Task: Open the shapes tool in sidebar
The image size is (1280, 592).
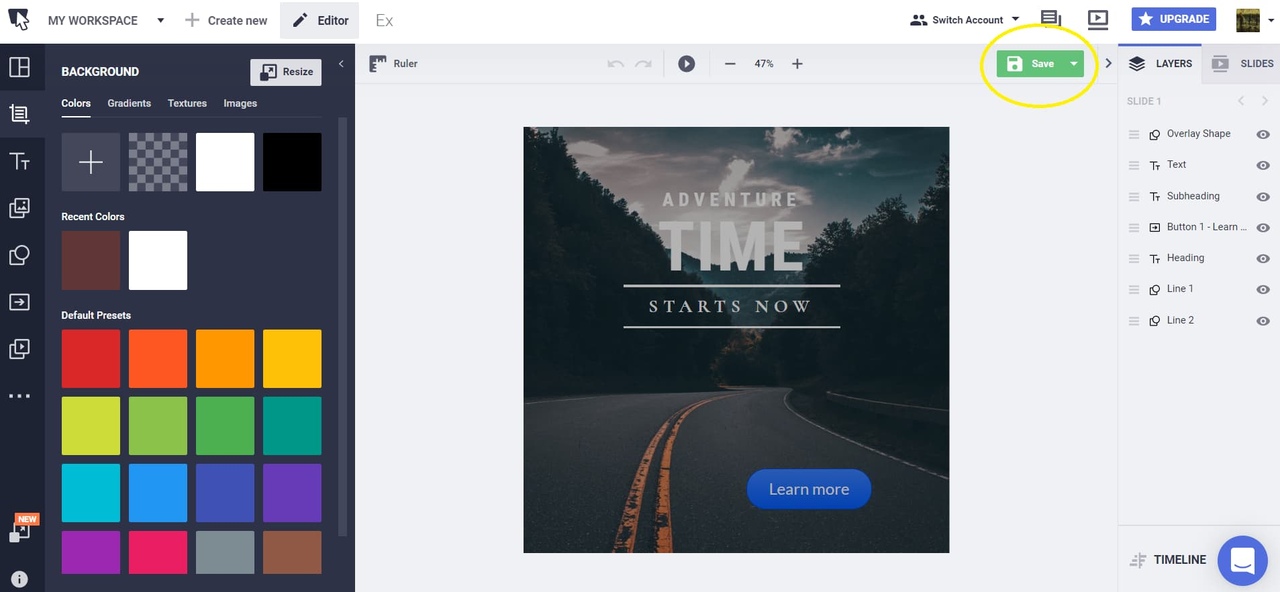Action: pos(19,255)
